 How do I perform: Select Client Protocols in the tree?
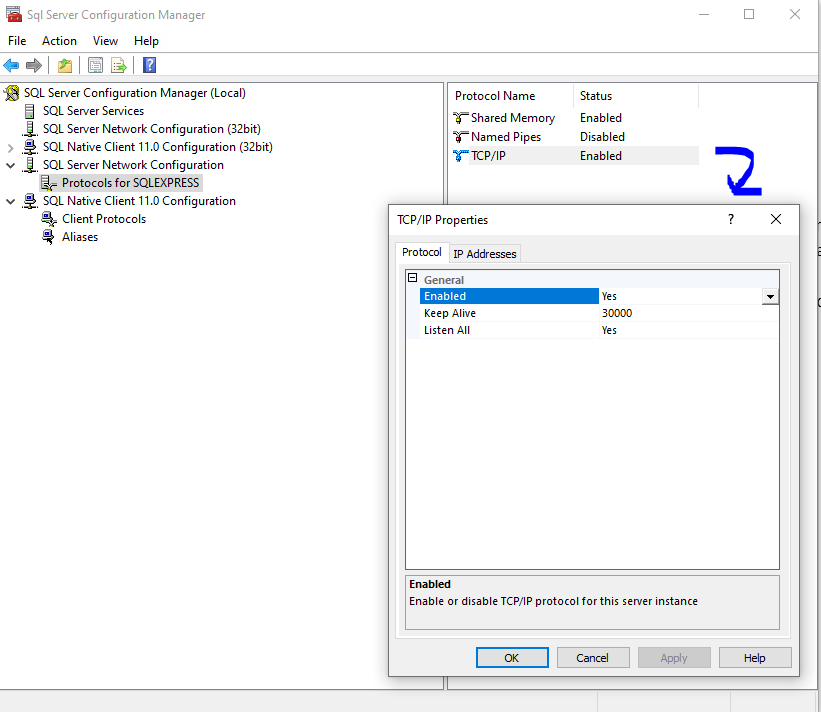pyautogui.click(x=103, y=219)
